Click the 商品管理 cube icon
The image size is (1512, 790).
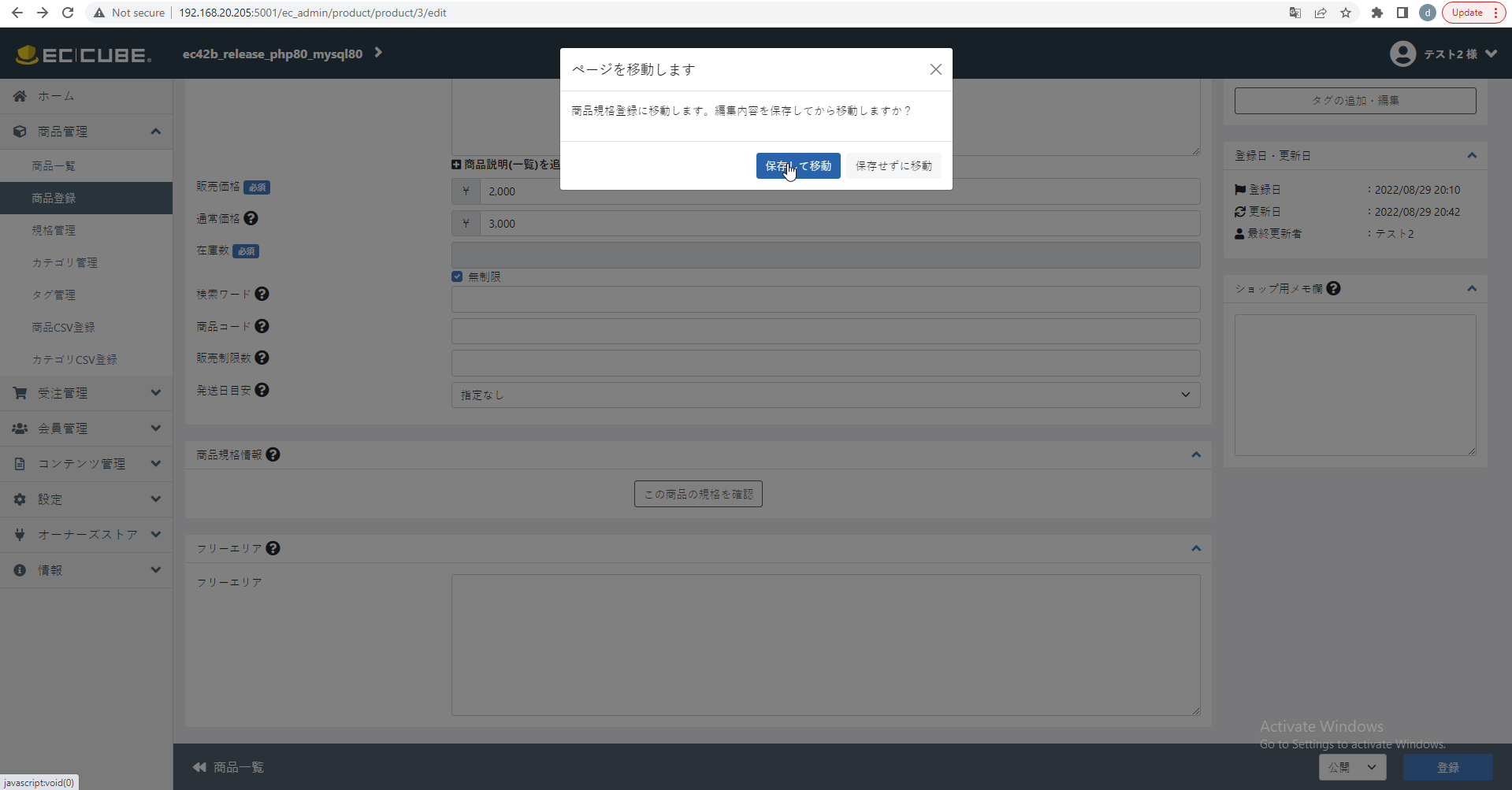20,131
